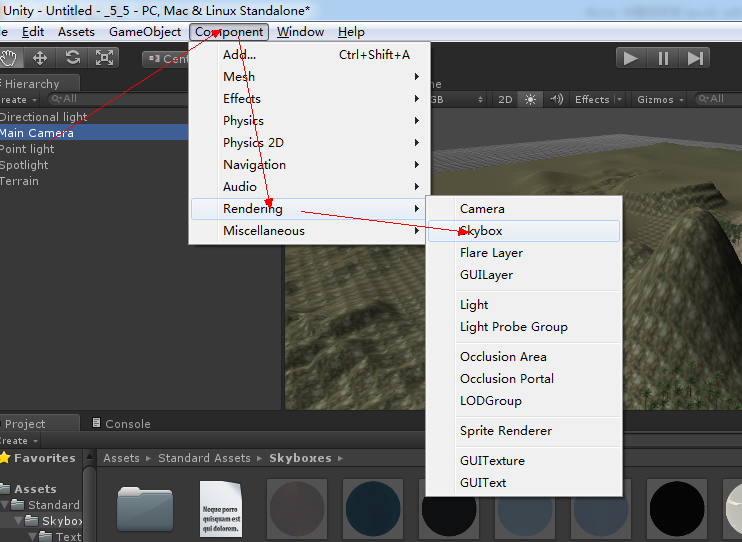742x542 pixels.
Task: Select Point light in Hierarchy
Action: click(x=94, y=149)
